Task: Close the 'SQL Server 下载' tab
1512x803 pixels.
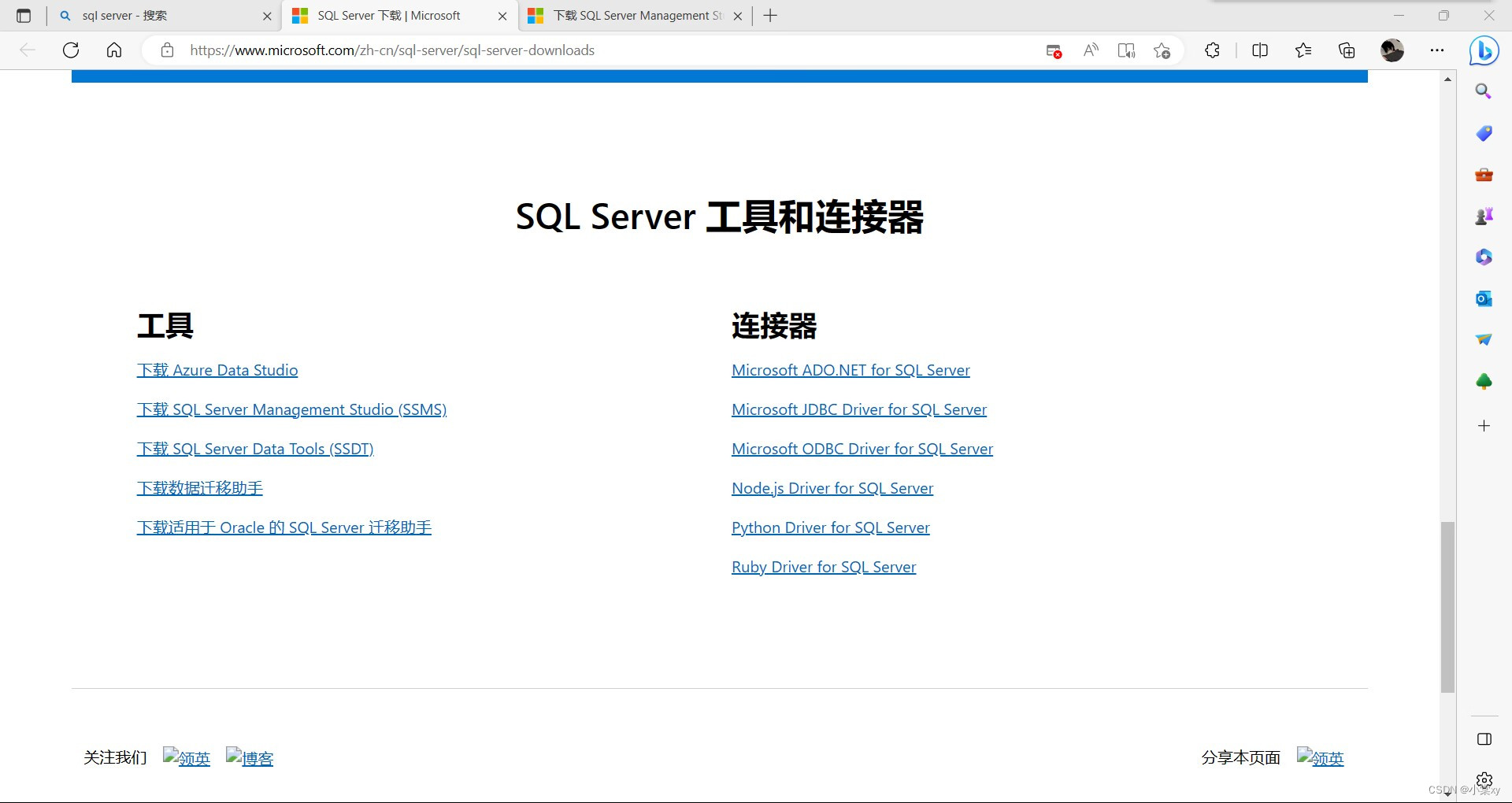Action: [x=502, y=16]
